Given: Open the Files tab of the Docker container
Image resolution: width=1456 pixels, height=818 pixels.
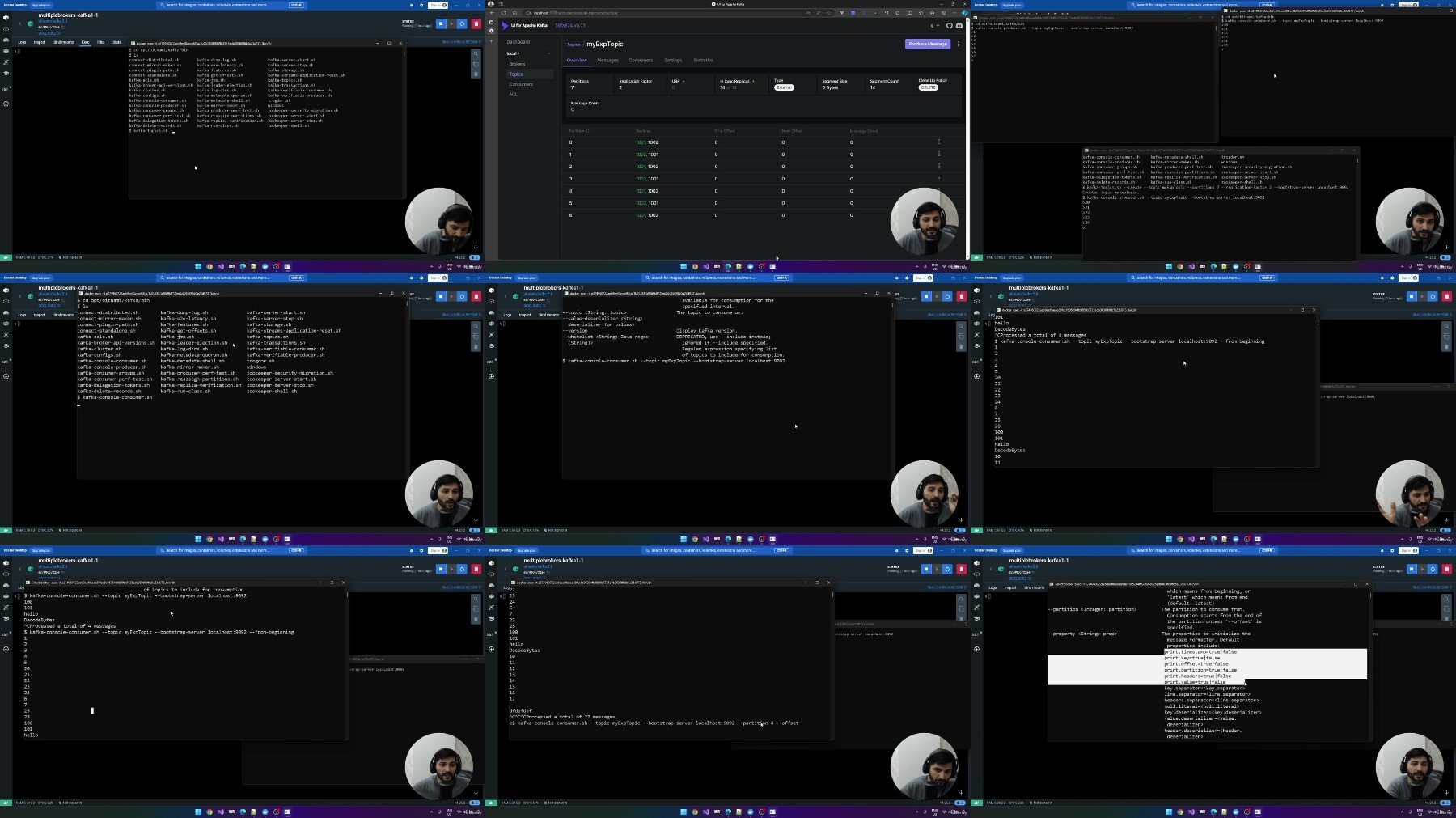Looking at the screenshot, I should coord(101,42).
